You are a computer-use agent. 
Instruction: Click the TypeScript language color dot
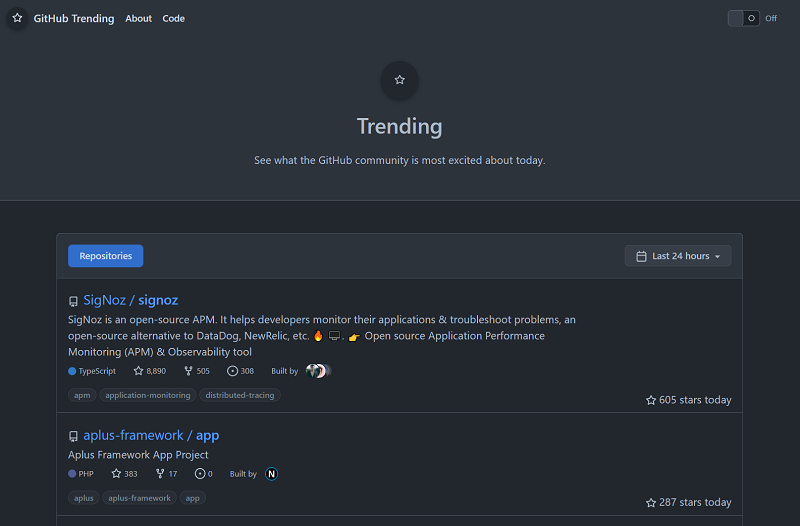[x=72, y=371]
